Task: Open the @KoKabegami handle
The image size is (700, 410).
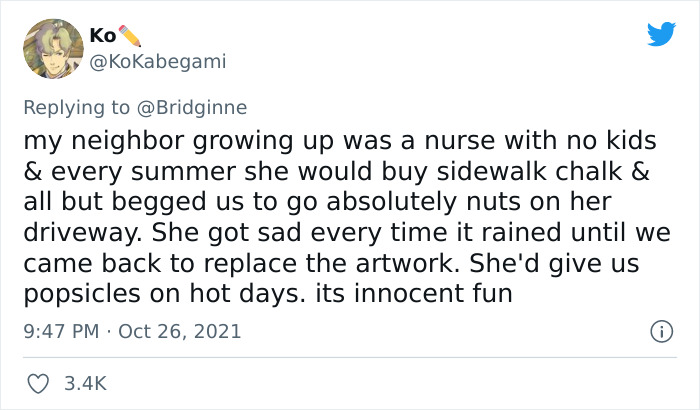Action: [158, 61]
